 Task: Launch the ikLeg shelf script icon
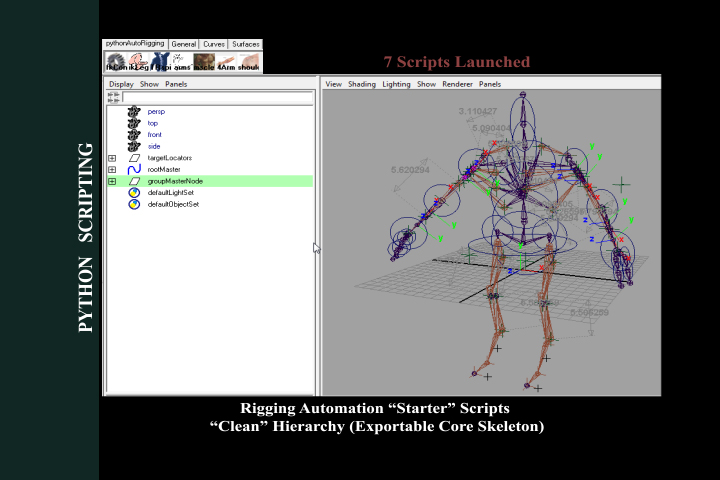[138, 62]
